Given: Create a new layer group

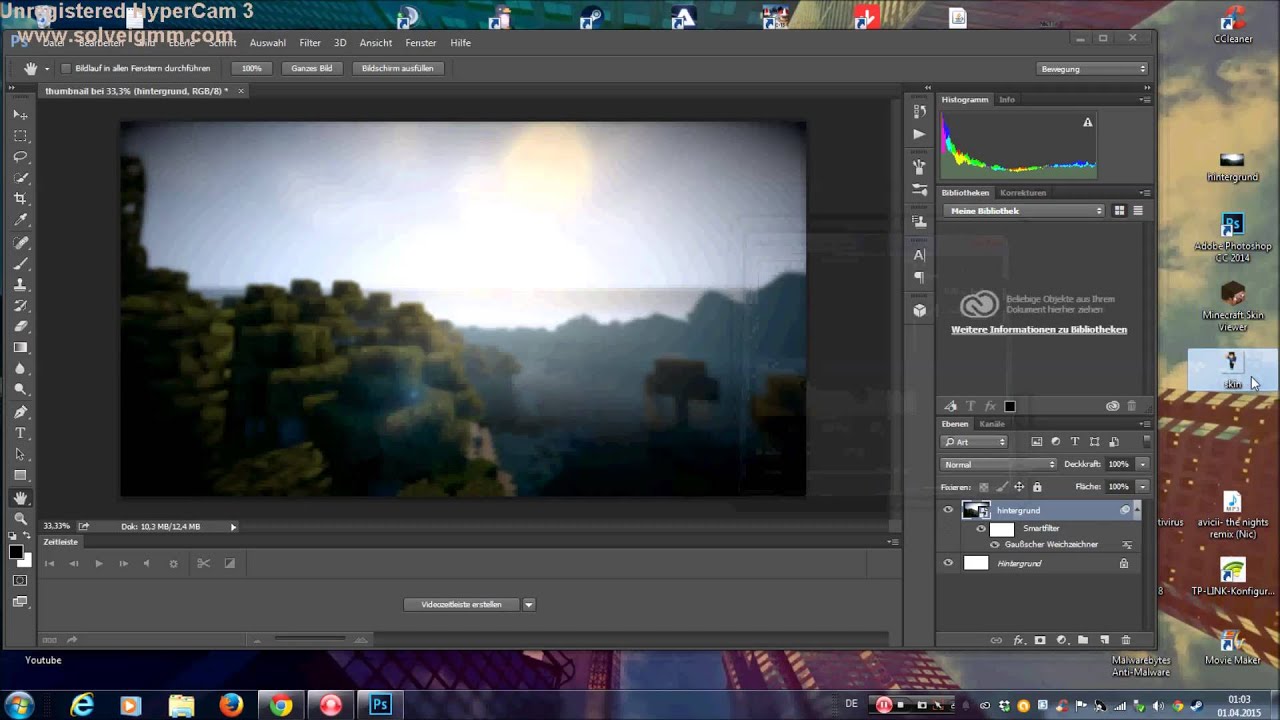Looking at the screenshot, I should (x=1083, y=640).
